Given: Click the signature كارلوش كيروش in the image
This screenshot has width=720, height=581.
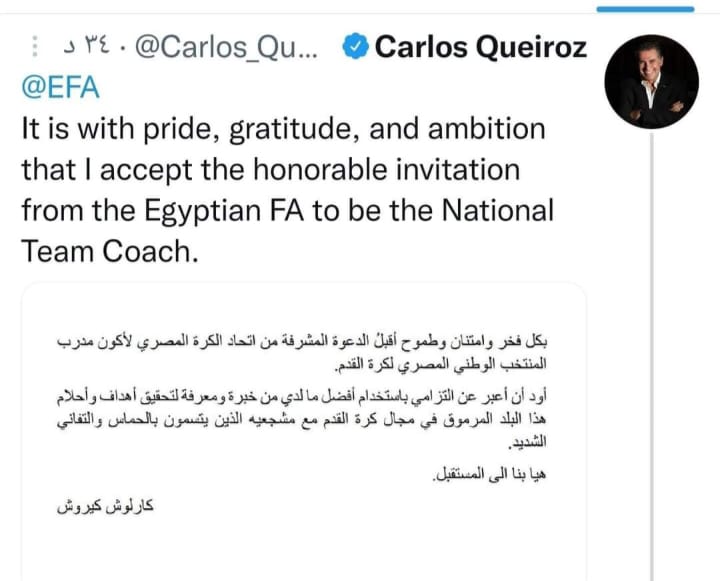Looking at the screenshot, I should pyautogui.click(x=103, y=505).
